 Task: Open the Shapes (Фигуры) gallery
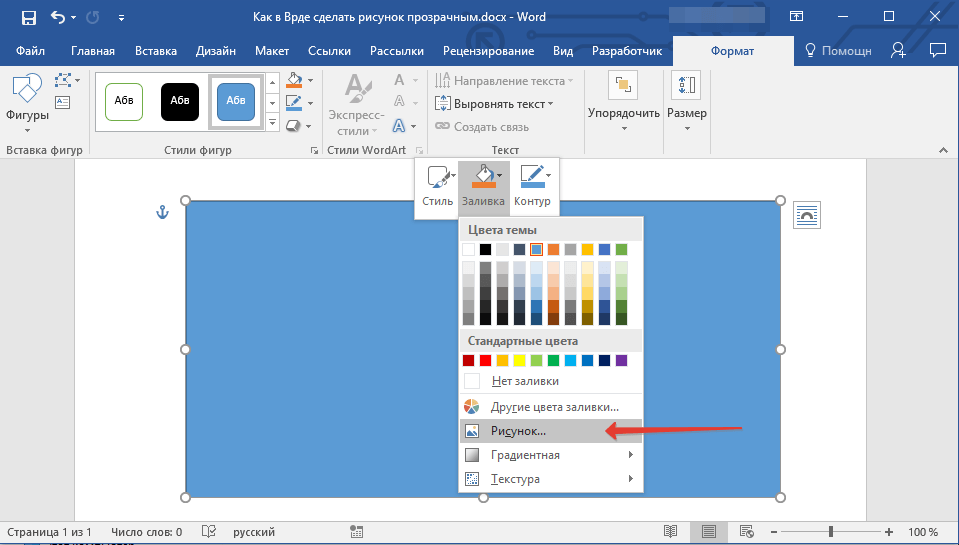(27, 98)
